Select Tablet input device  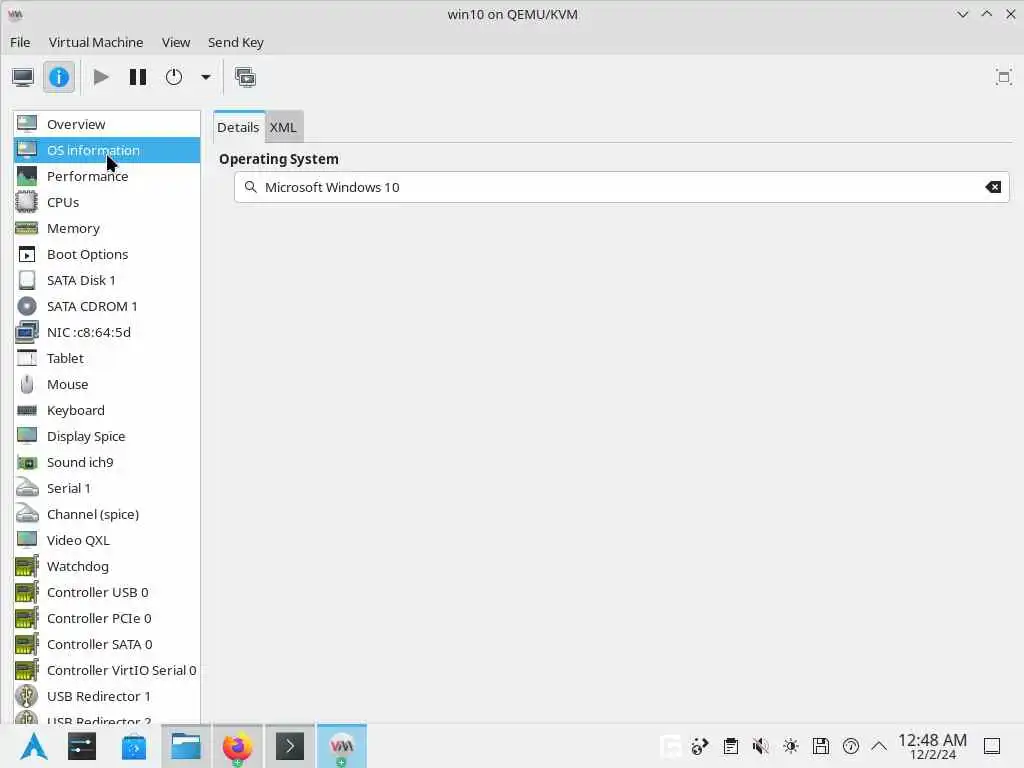[x=107, y=359]
